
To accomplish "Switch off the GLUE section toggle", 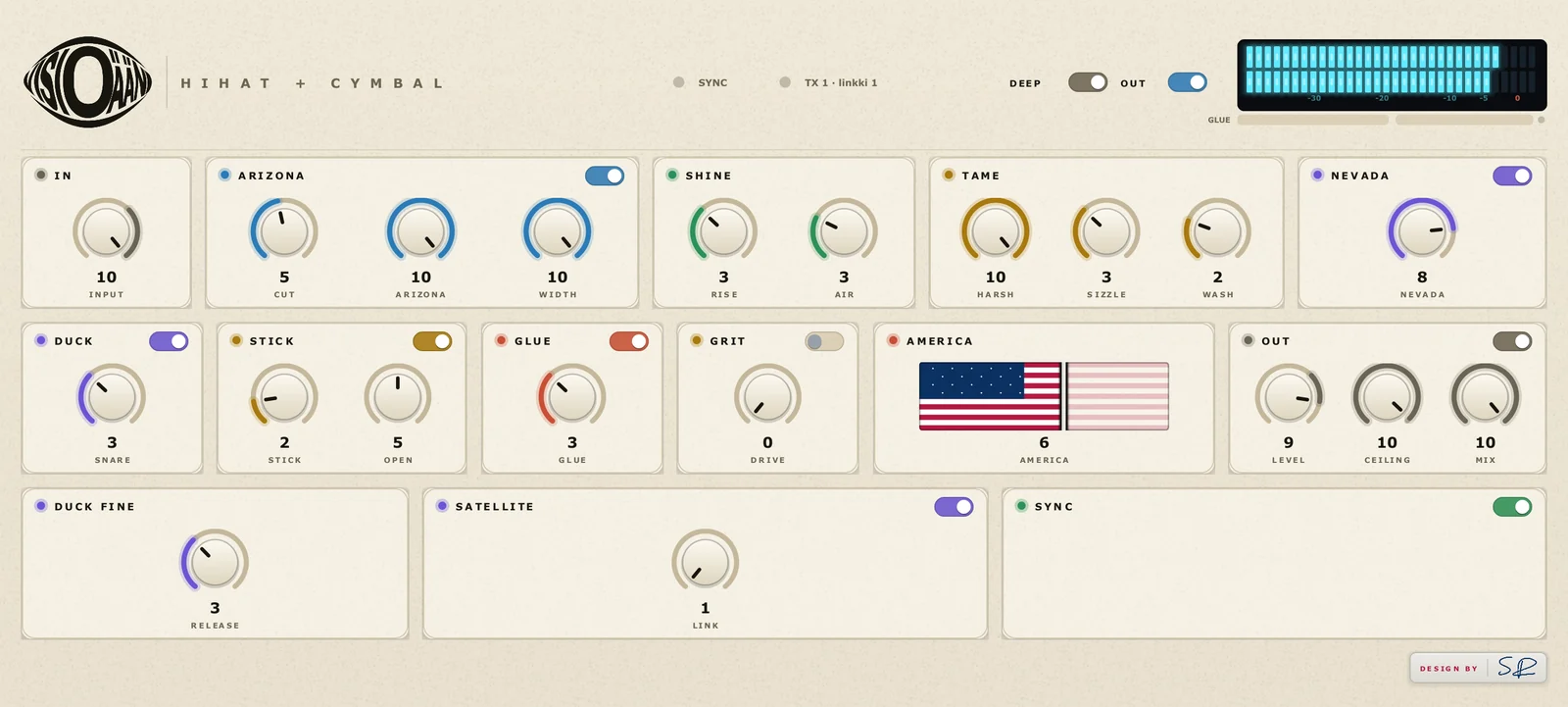I will click(x=629, y=341).
